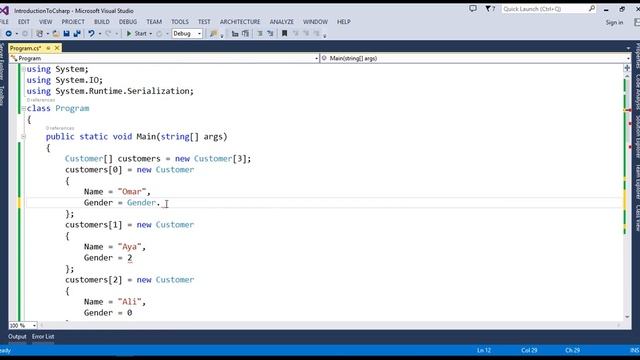The width and height of the screenshot is (640, 360).
Task: Click the Undo arrow icon
Action: (x=91, y=33)
